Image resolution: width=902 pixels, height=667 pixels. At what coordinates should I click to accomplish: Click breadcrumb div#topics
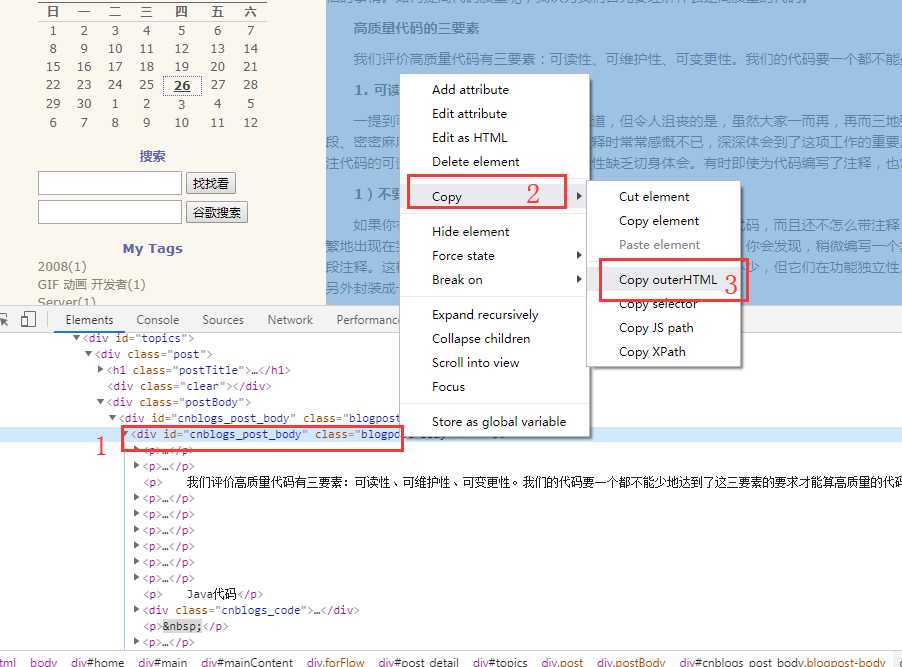click(500, 662)
